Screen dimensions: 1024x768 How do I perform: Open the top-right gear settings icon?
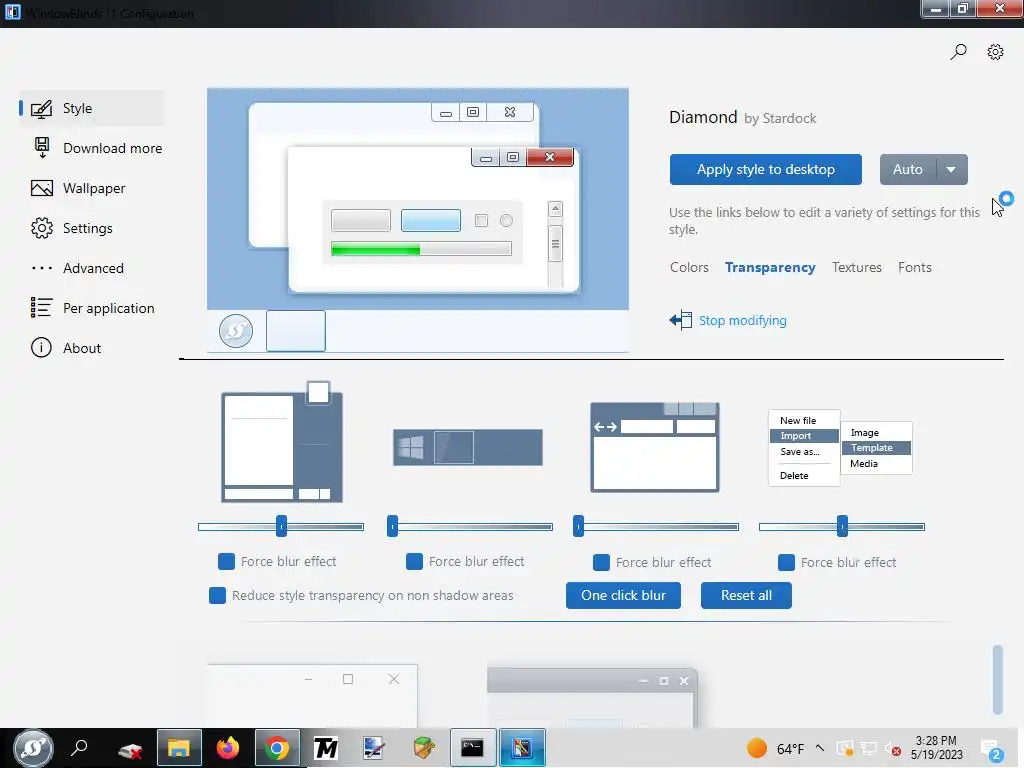tap(995, 52)
